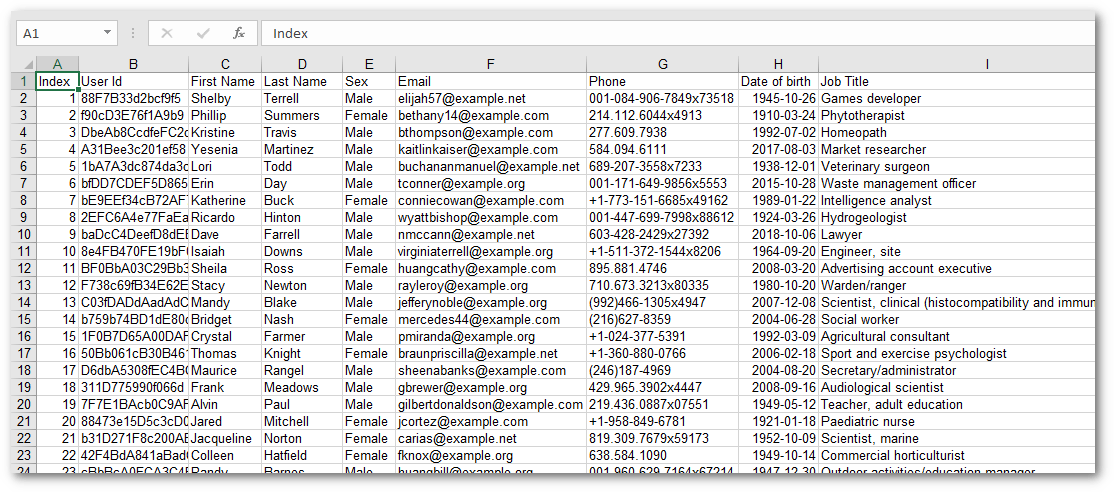The width and height of the screenshot is (1114, 492).
Task: Click cell with elijah57@example.net
Action: (x=491, y=98)
